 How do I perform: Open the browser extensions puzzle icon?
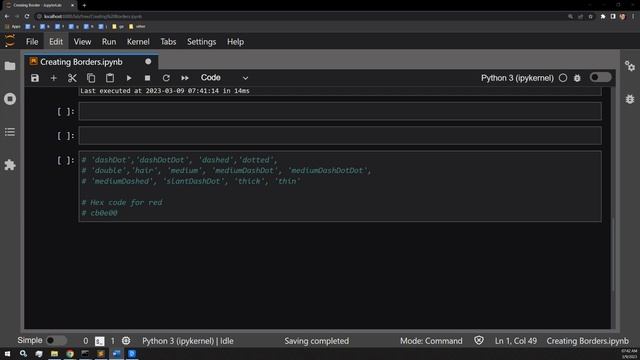coord(603,17)
